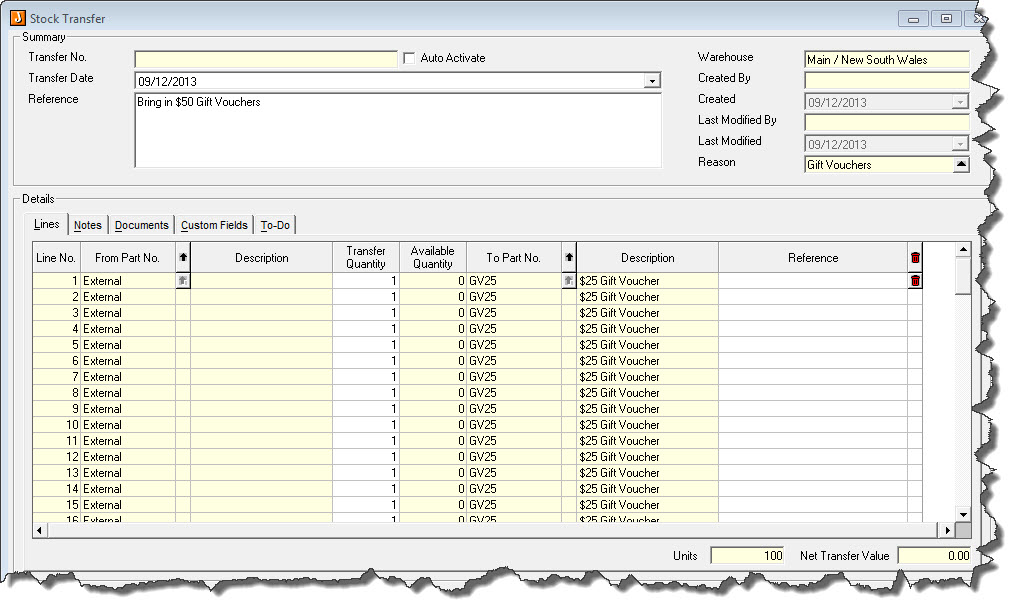Delete line 1 using its trash icon
The image size is (1020, 615).
point(915,281)
